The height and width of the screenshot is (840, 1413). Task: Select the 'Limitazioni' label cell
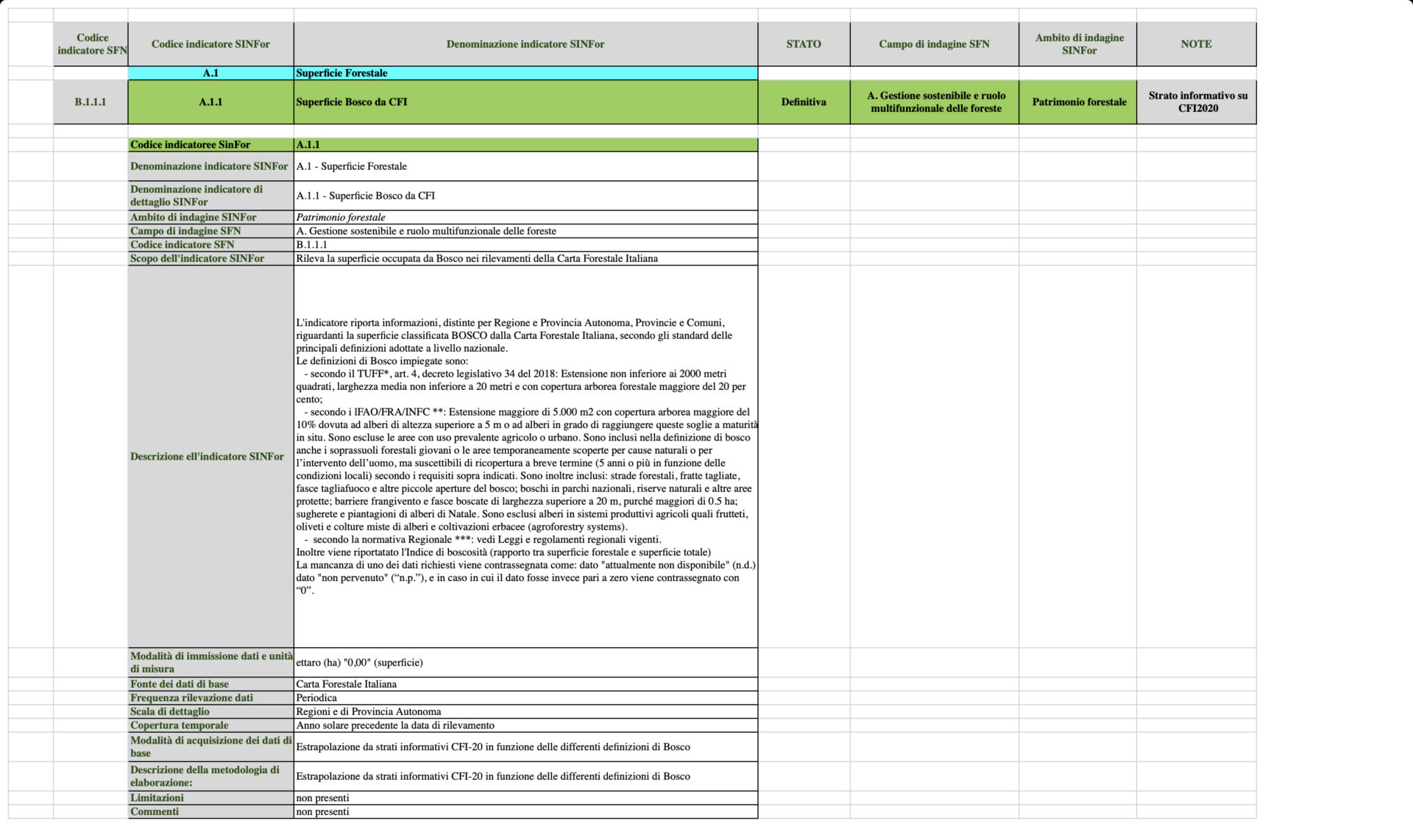(x=210, y=798)
